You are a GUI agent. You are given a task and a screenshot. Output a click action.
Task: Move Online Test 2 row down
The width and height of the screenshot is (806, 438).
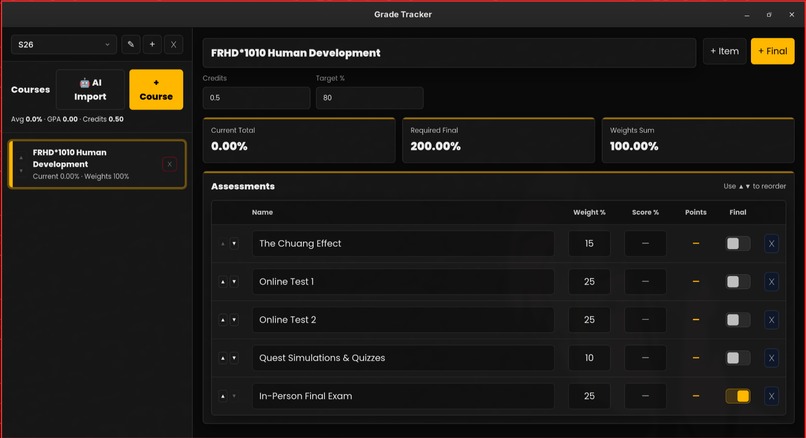click(234, 320)
